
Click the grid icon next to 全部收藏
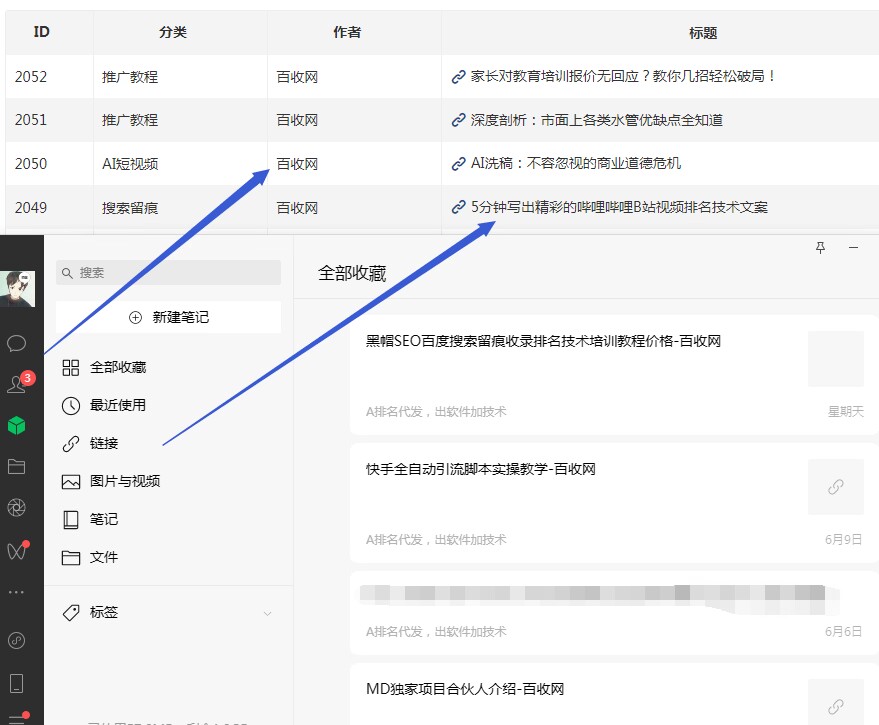tap(71, 368)
